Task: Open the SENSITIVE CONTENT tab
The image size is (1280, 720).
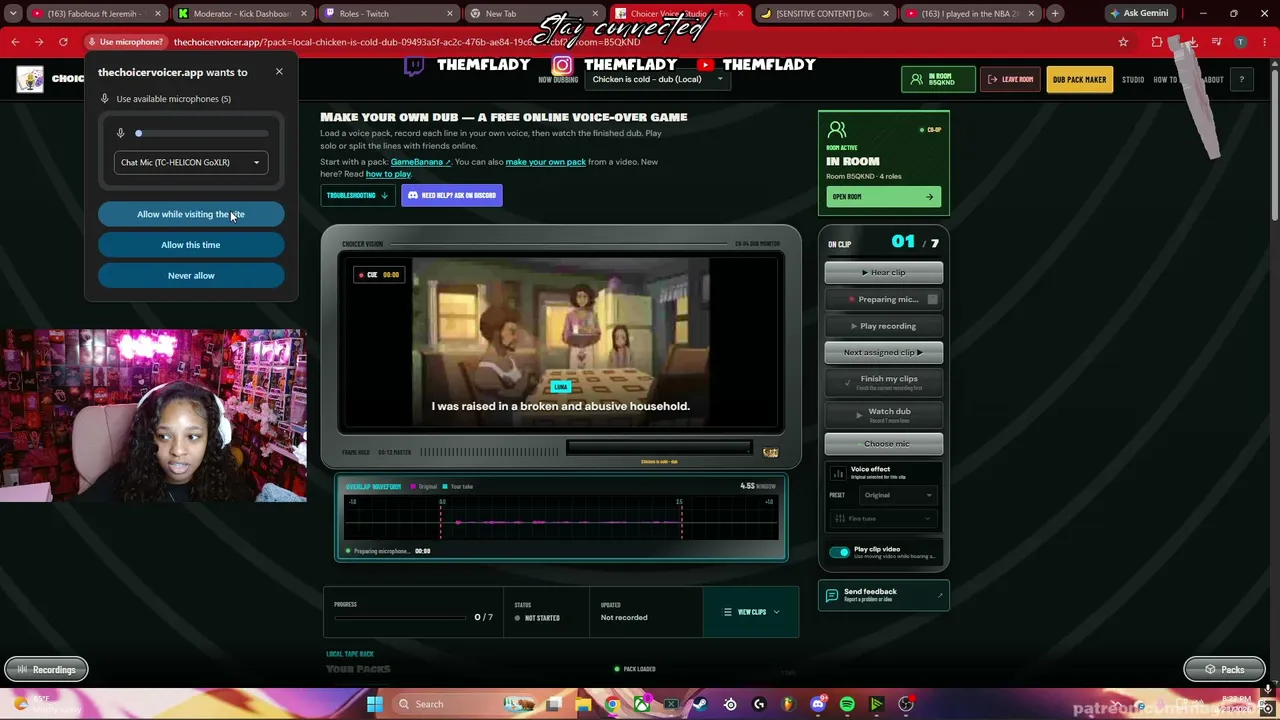Action: pyautogui.click(x=825, y=13)
